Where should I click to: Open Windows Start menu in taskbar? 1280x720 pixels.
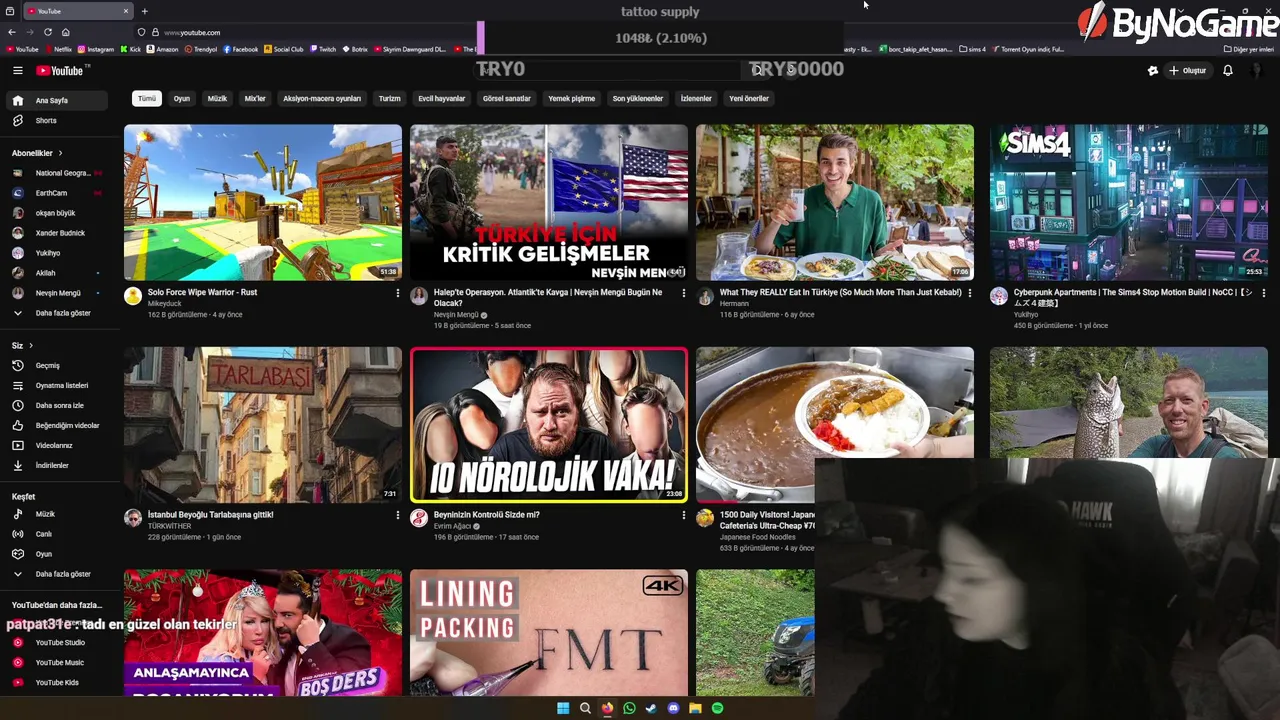pos(563,708)
